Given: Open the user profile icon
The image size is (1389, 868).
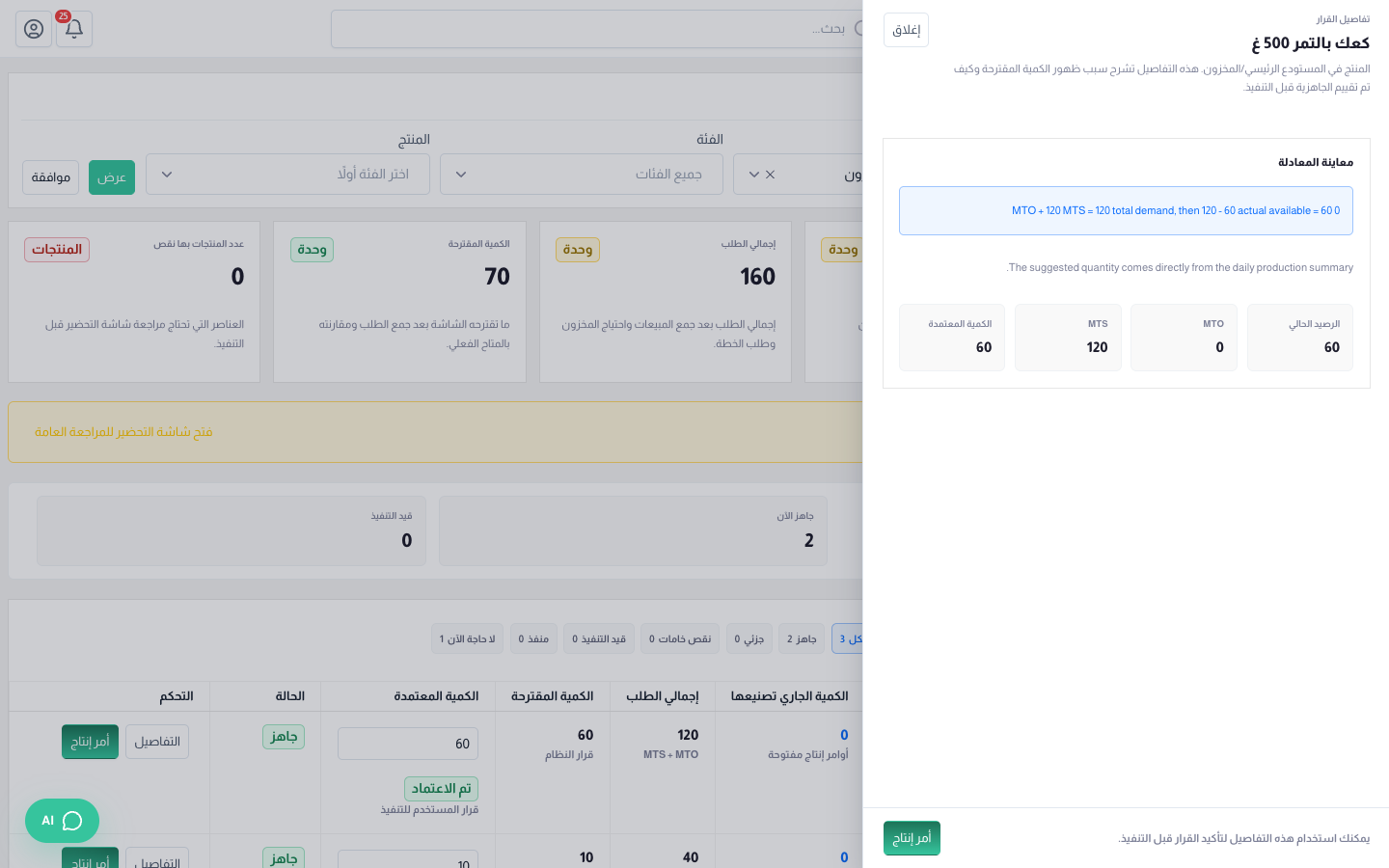Looking at the screenshot, I should [34, 29].
